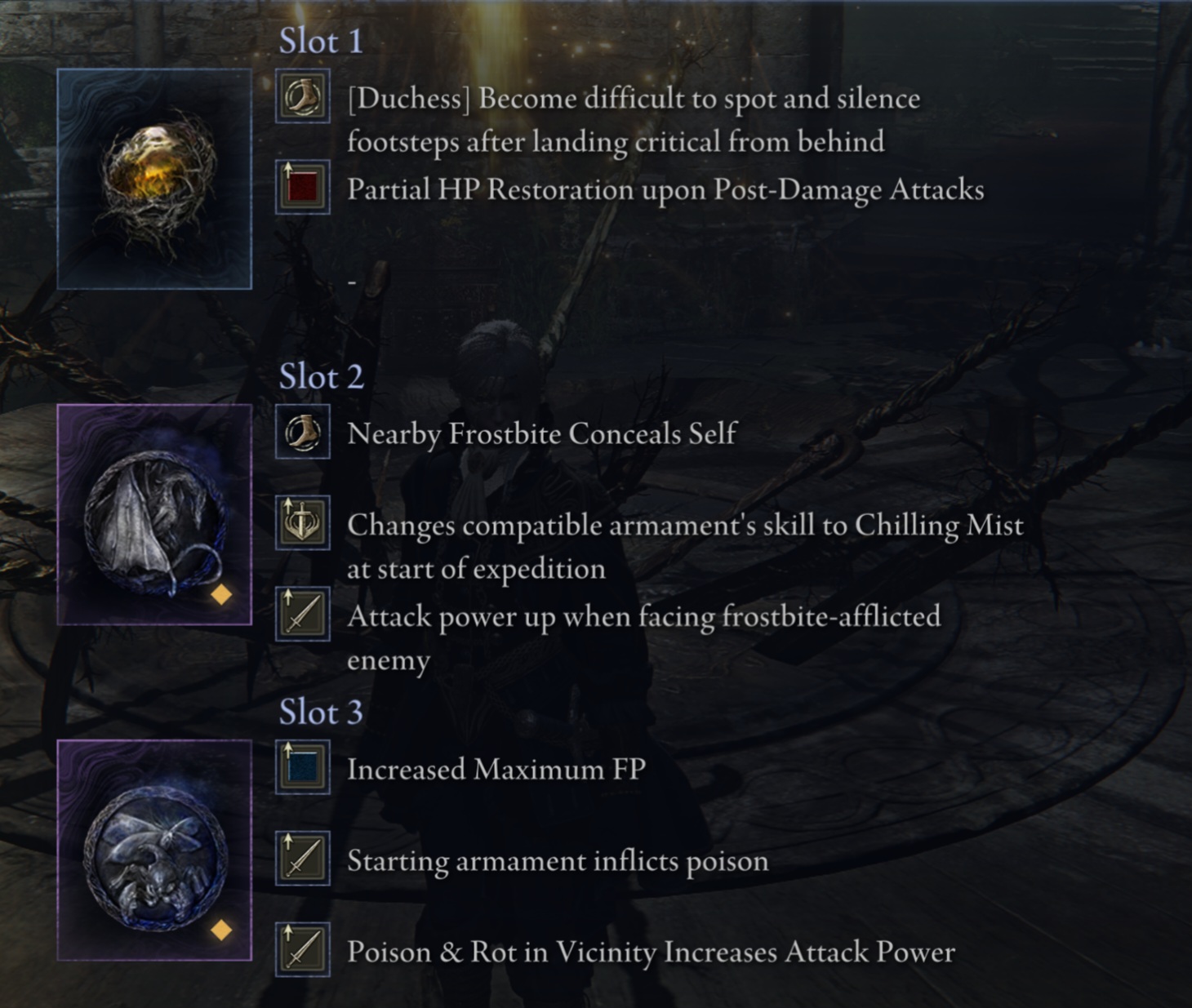Select the dragon wing relic in Slot 2
The height and width of the screenshot is (1008, 1192).
tap(154, 514)
